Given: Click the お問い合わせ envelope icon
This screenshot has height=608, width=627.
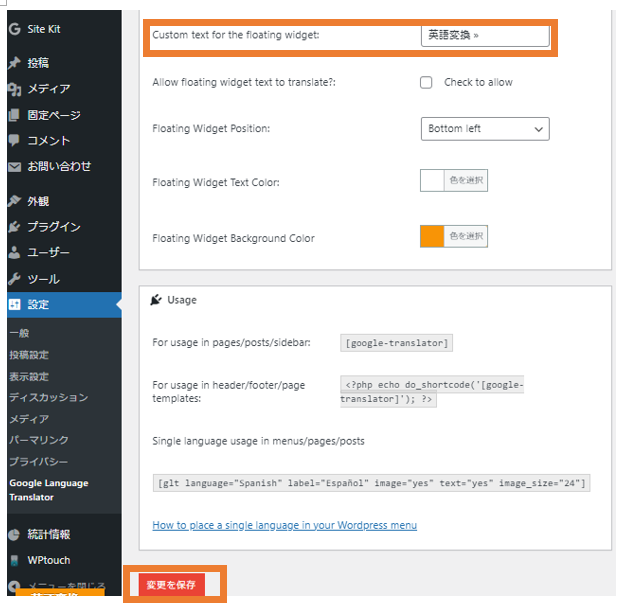Looking at the screenshot, I should click(x=14, y=167).
